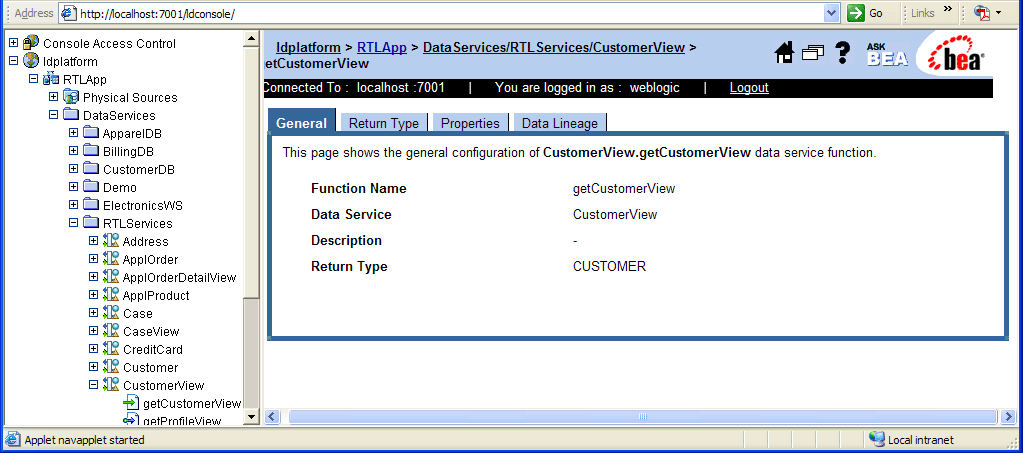Click the ElectronicsWS folder icon
The height and width of the screenshot is (453, 1023).
(91, 205)
